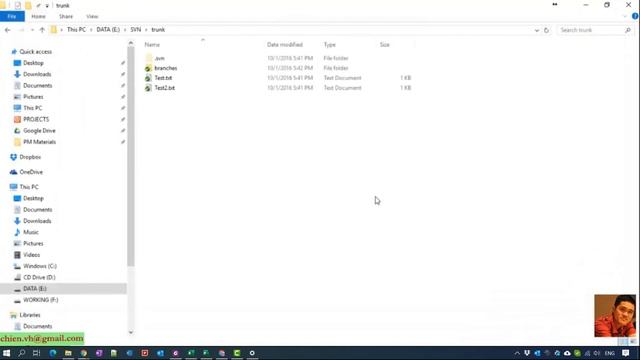Sort files by Type column
The height and width of the screenshot is (360, 640).
(329, 44)
